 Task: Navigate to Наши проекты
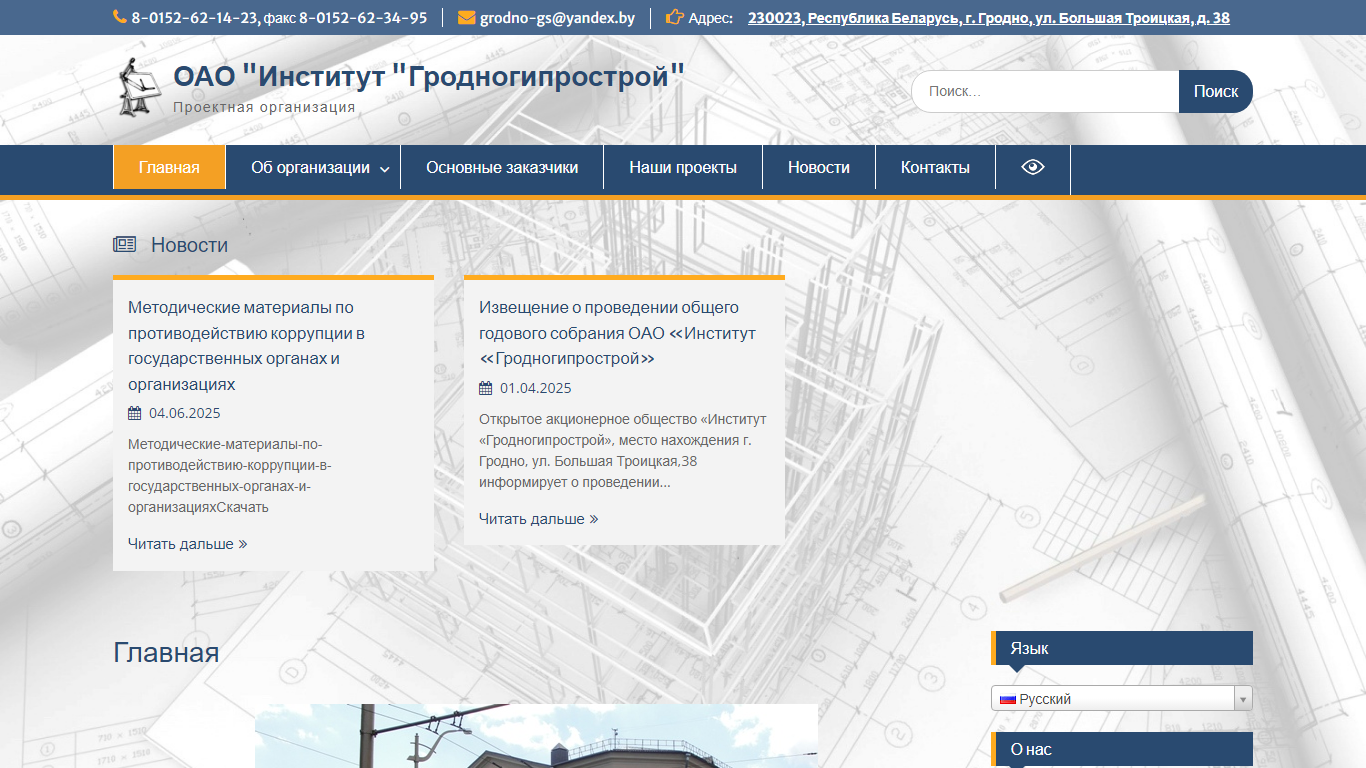[683, 167]
